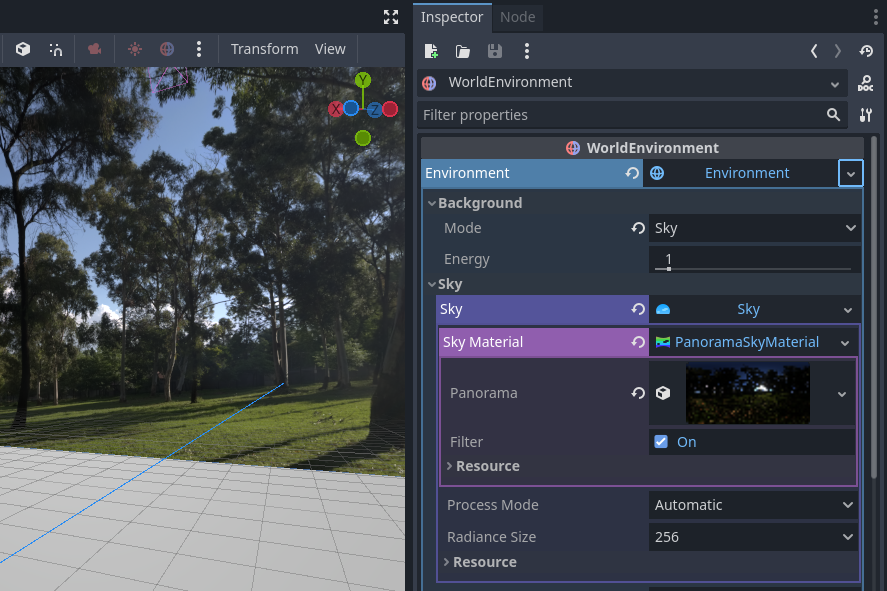The height and width of the screenshot is (591, 887).
Task: Load an existing resource from disk
Action: pyautogui.click(x=463, y=51)
